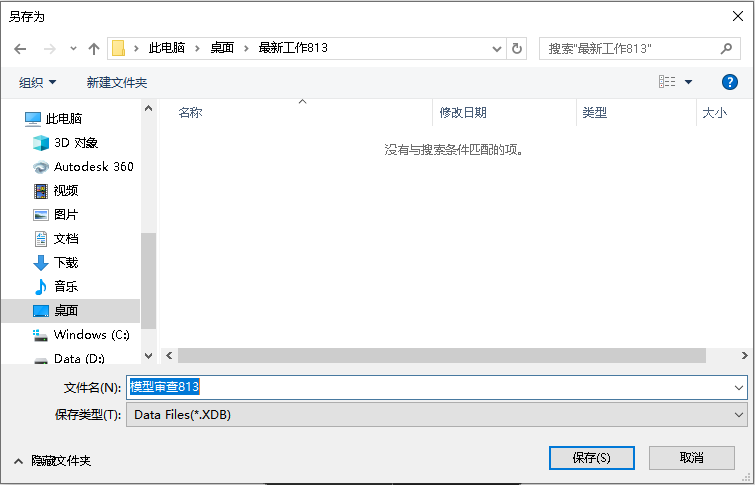755x485 pixels.
Task: Open the 组织 menu
Action: point(38,82)
